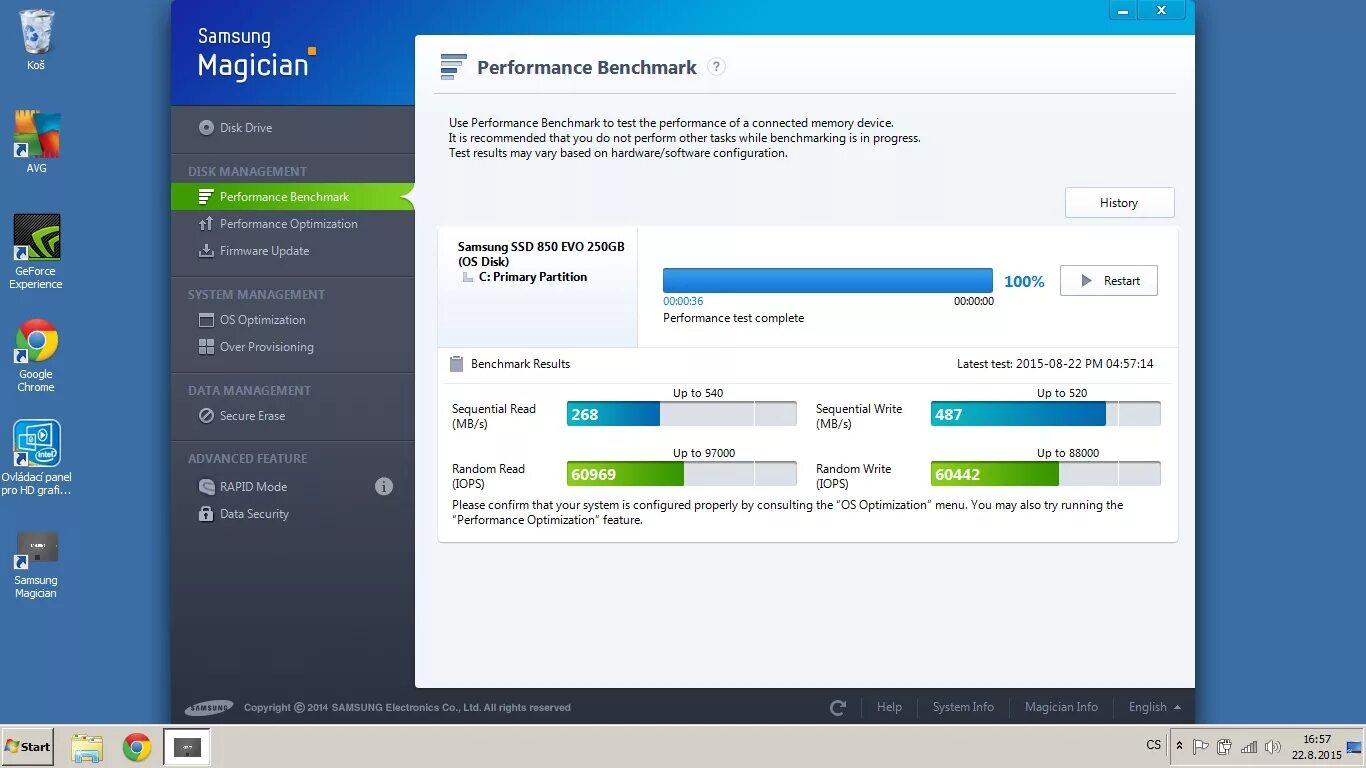Screen dimensions: 1366x768
Task: Click the Performance Benchmark title icon
Action: click(x=453, y=67)
